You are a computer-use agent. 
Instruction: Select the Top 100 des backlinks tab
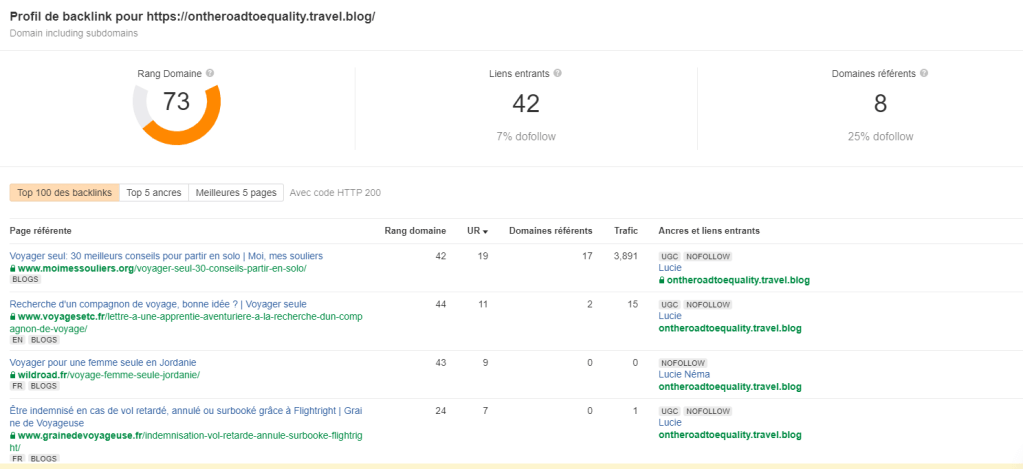click(64, 193)
